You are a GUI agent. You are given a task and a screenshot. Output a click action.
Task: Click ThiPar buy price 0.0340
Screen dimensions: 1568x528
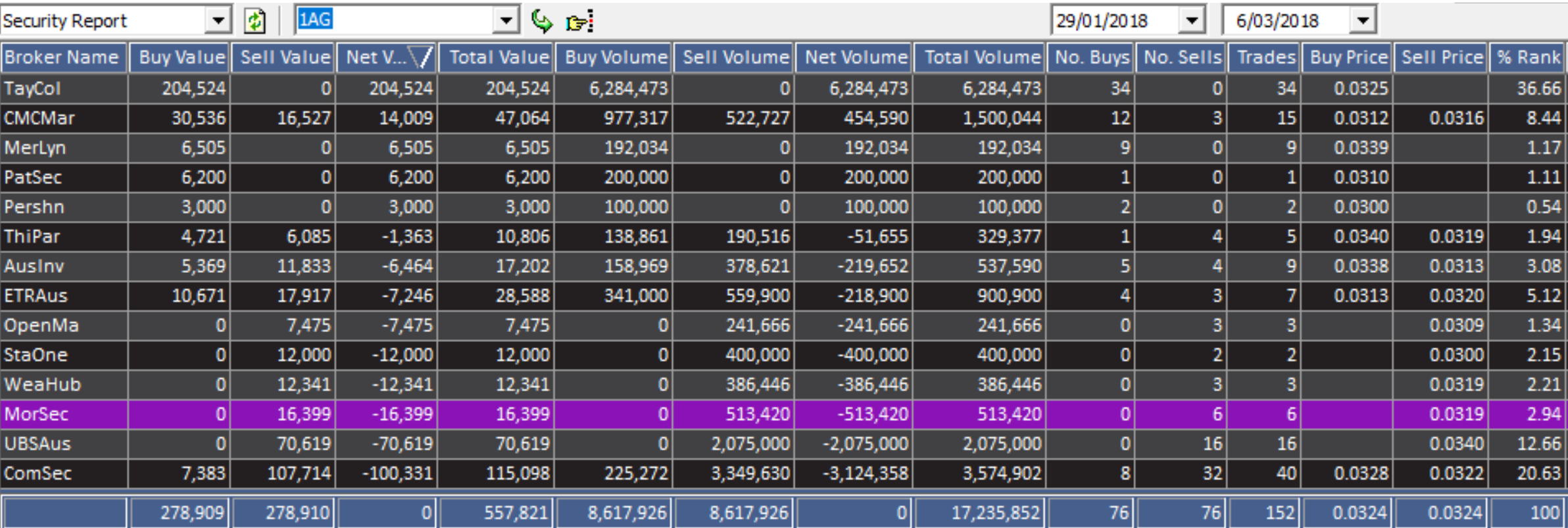click(1361, 236)
